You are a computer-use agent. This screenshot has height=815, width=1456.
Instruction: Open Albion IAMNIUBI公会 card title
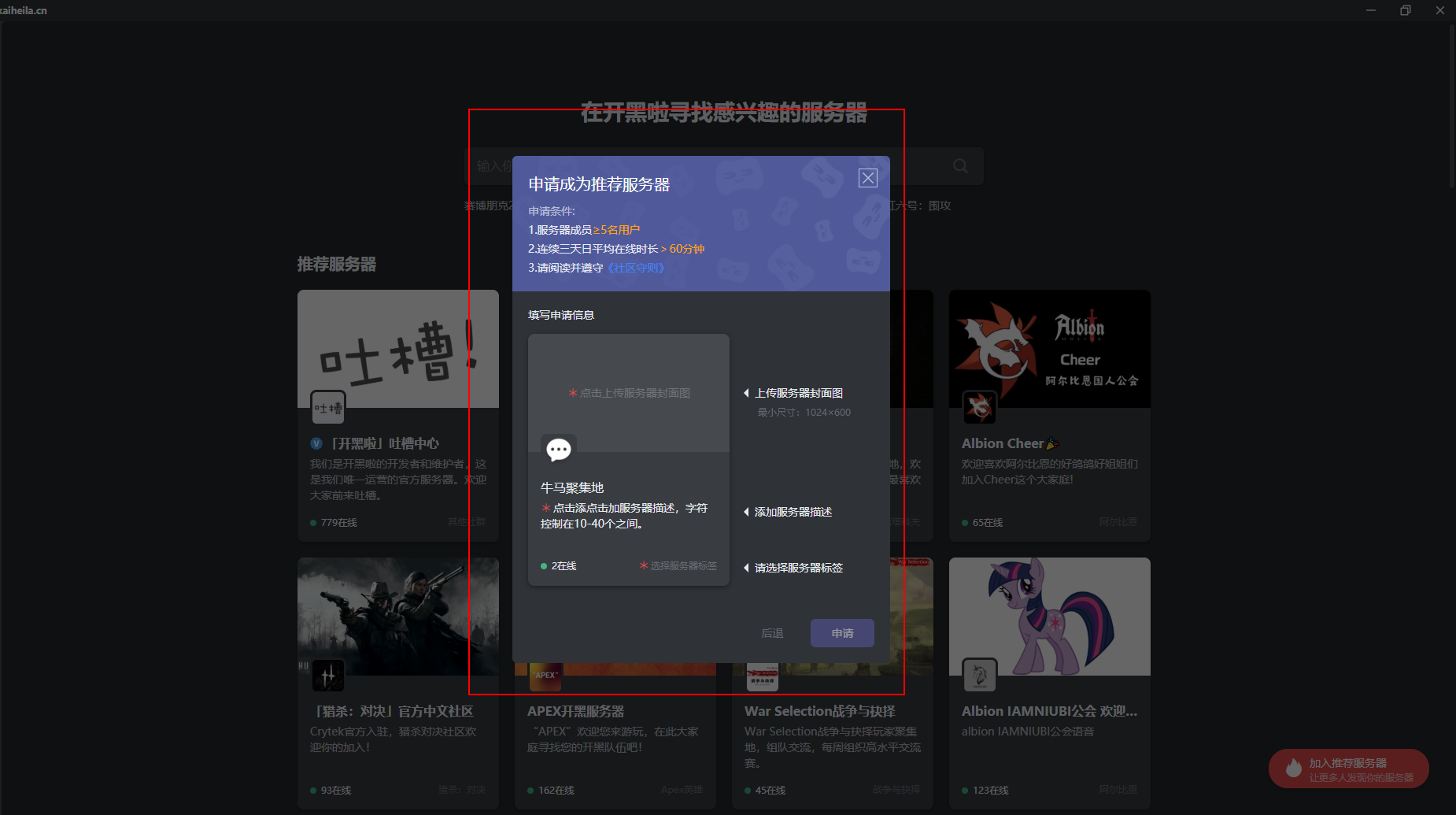coord(1050,711)
